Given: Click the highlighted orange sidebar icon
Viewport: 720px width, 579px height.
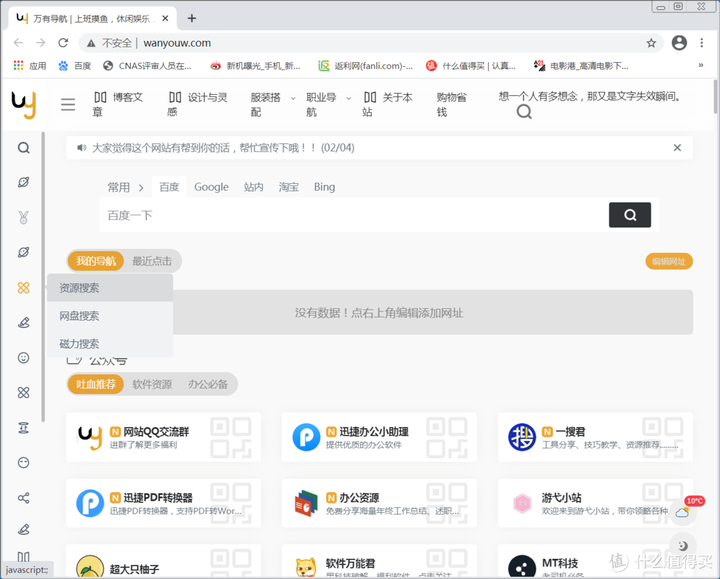Looking at the screenshot, I should (x=23, y=287).
